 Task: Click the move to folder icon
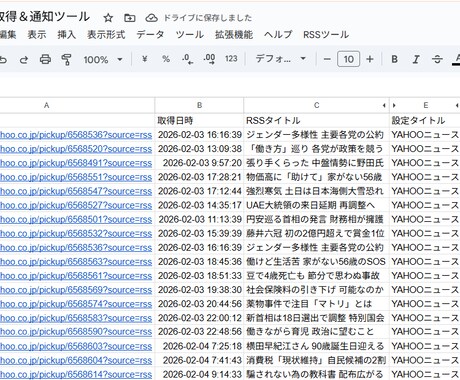(x=129, y=18)
